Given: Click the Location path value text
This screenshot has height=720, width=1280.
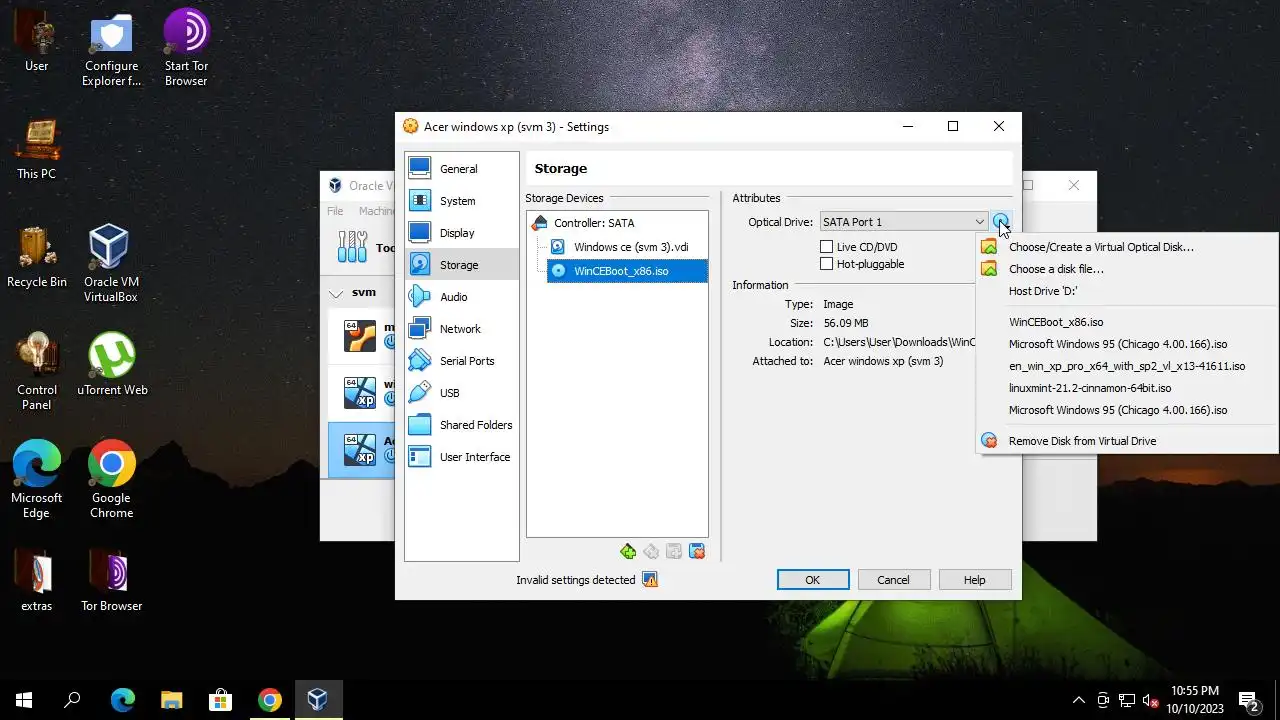Looking at the screenshot, I should tap(898, 342).
